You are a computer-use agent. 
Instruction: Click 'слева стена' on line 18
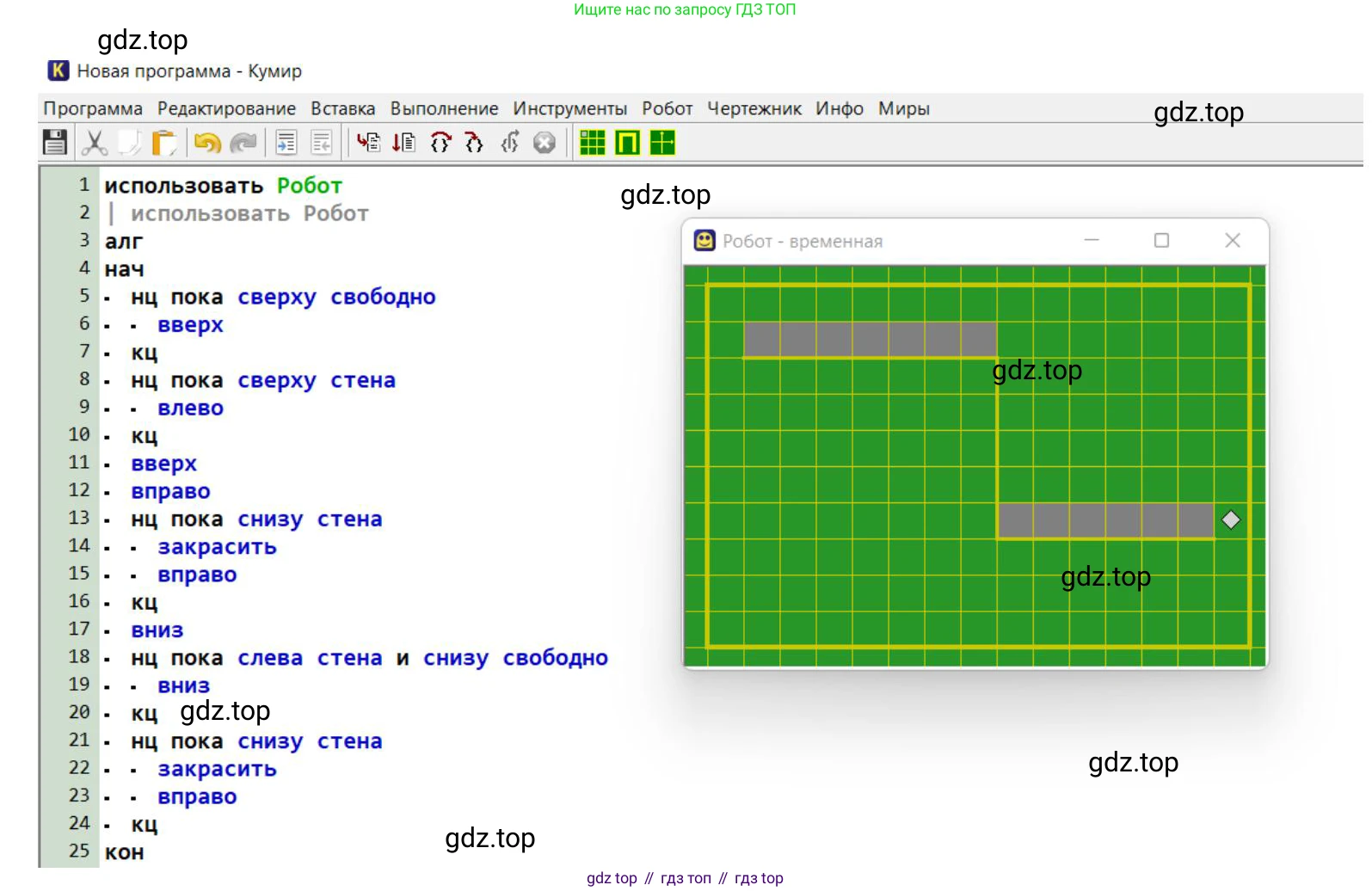310,658
